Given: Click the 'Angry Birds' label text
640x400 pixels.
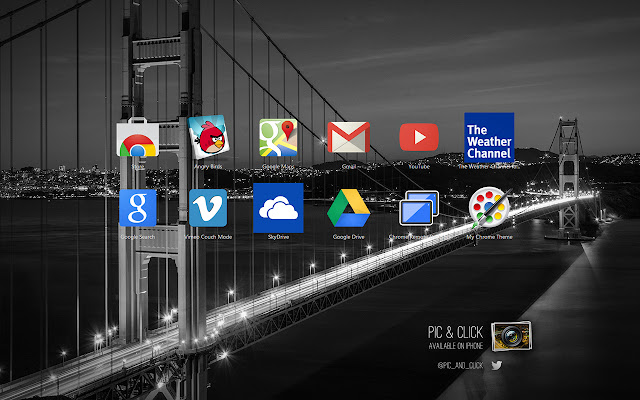Looking at the screenshot, I should 208,167.
